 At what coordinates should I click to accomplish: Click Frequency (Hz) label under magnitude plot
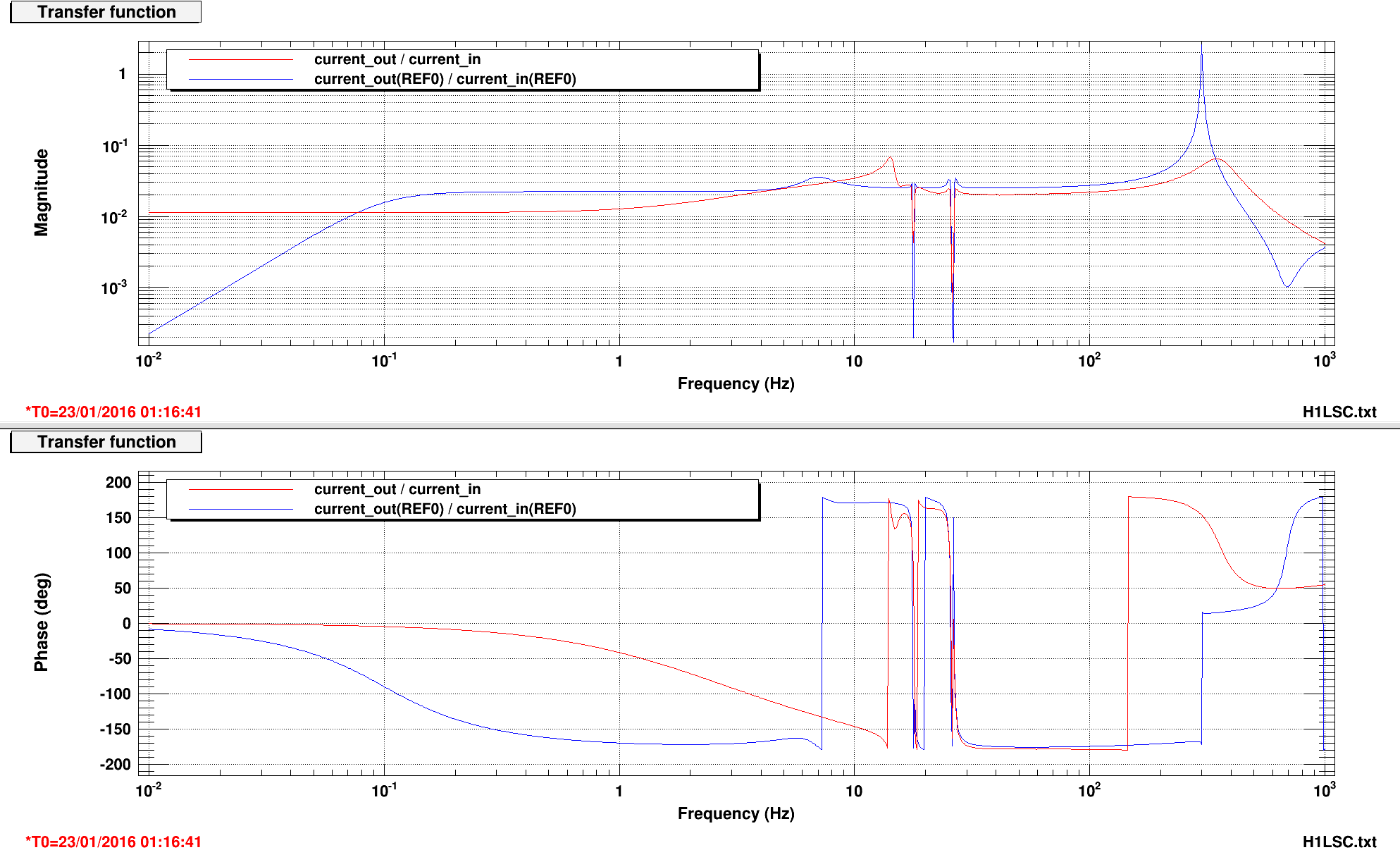(736, 383)
